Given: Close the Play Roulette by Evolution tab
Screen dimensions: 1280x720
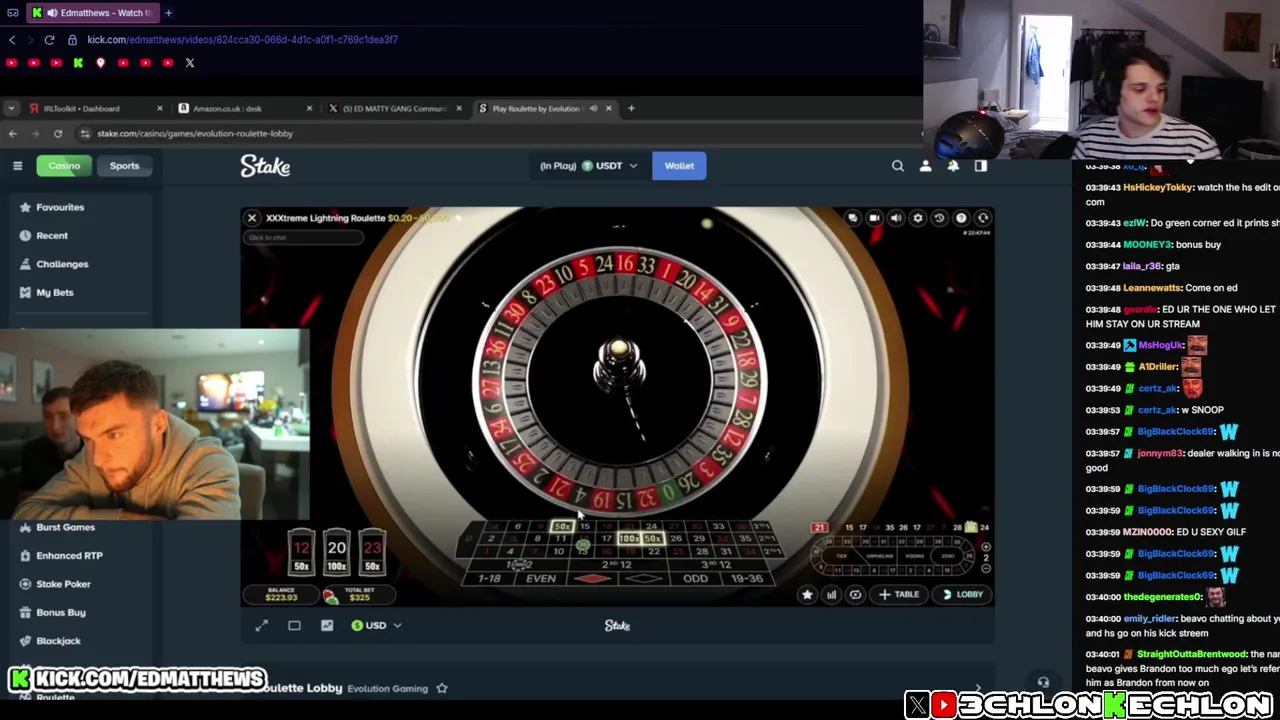Looking at the screenshot, I should (x=608, y=108).
